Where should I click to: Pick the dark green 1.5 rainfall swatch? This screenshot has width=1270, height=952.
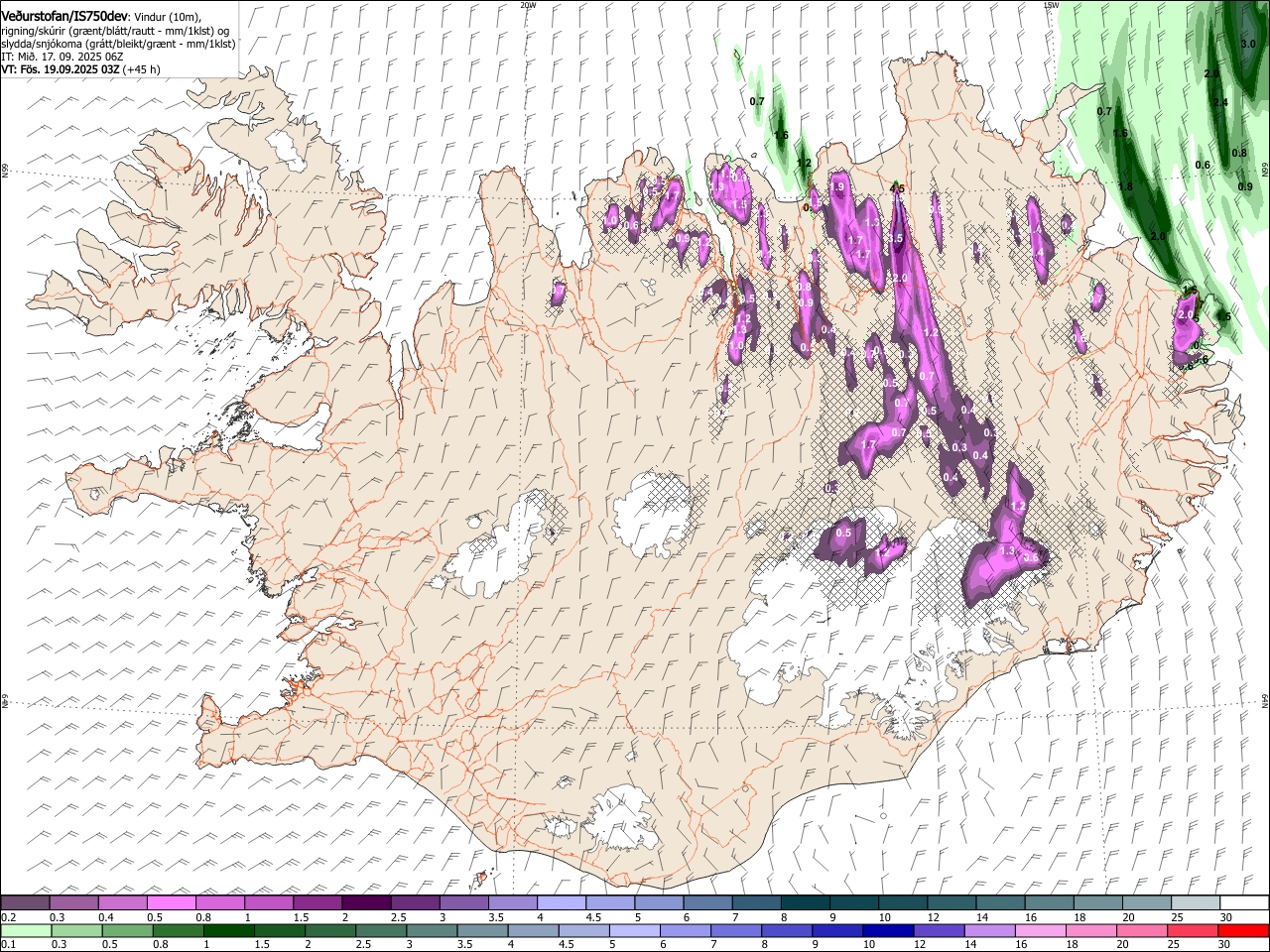pos(279,931)
